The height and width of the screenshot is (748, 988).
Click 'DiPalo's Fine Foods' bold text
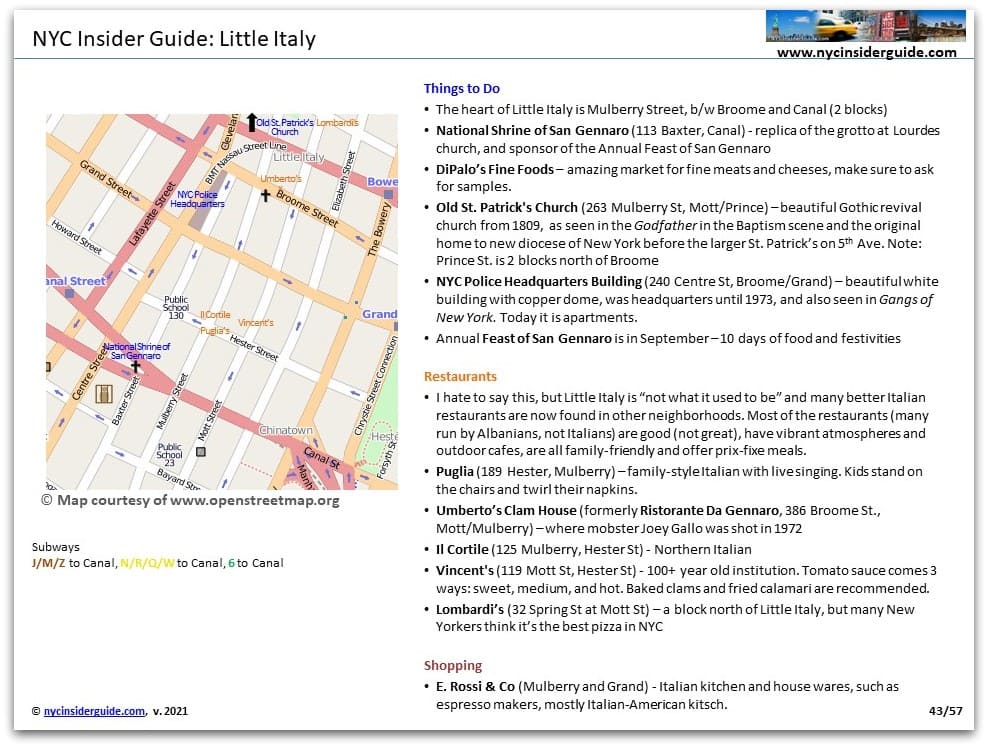click(x=495, y=170)
